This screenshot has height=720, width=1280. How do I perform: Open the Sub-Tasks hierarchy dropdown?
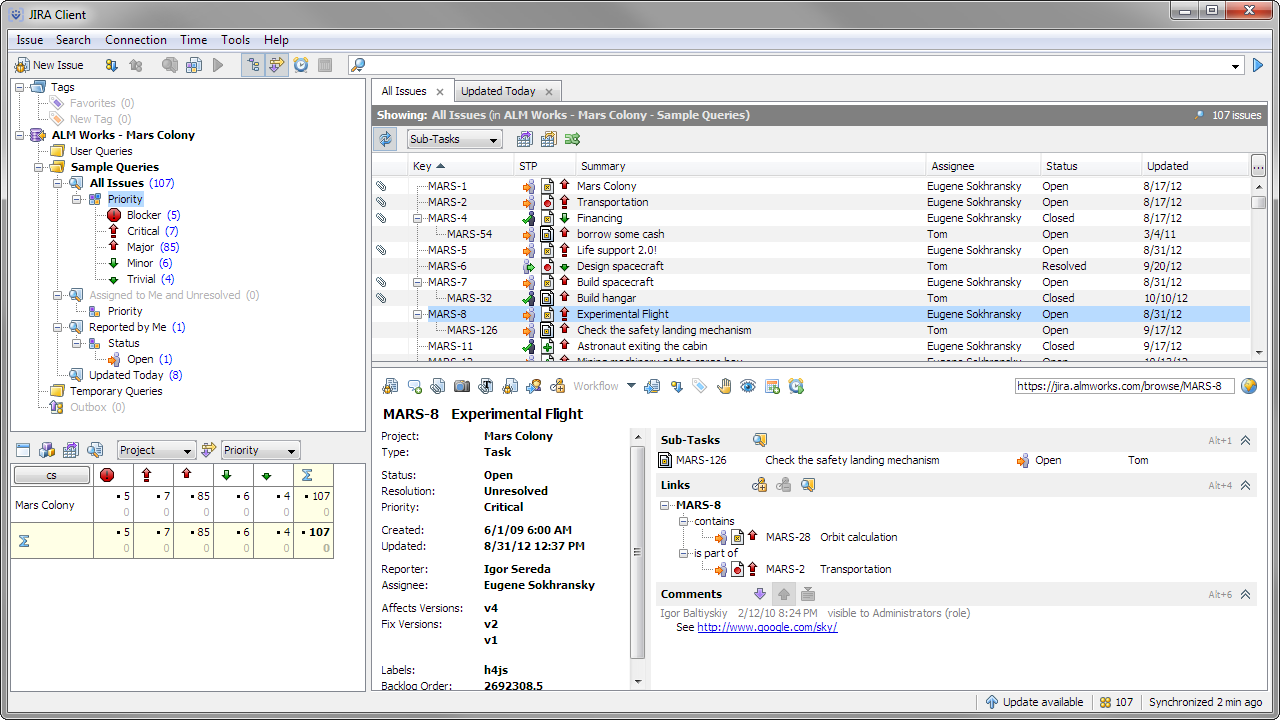454,139
